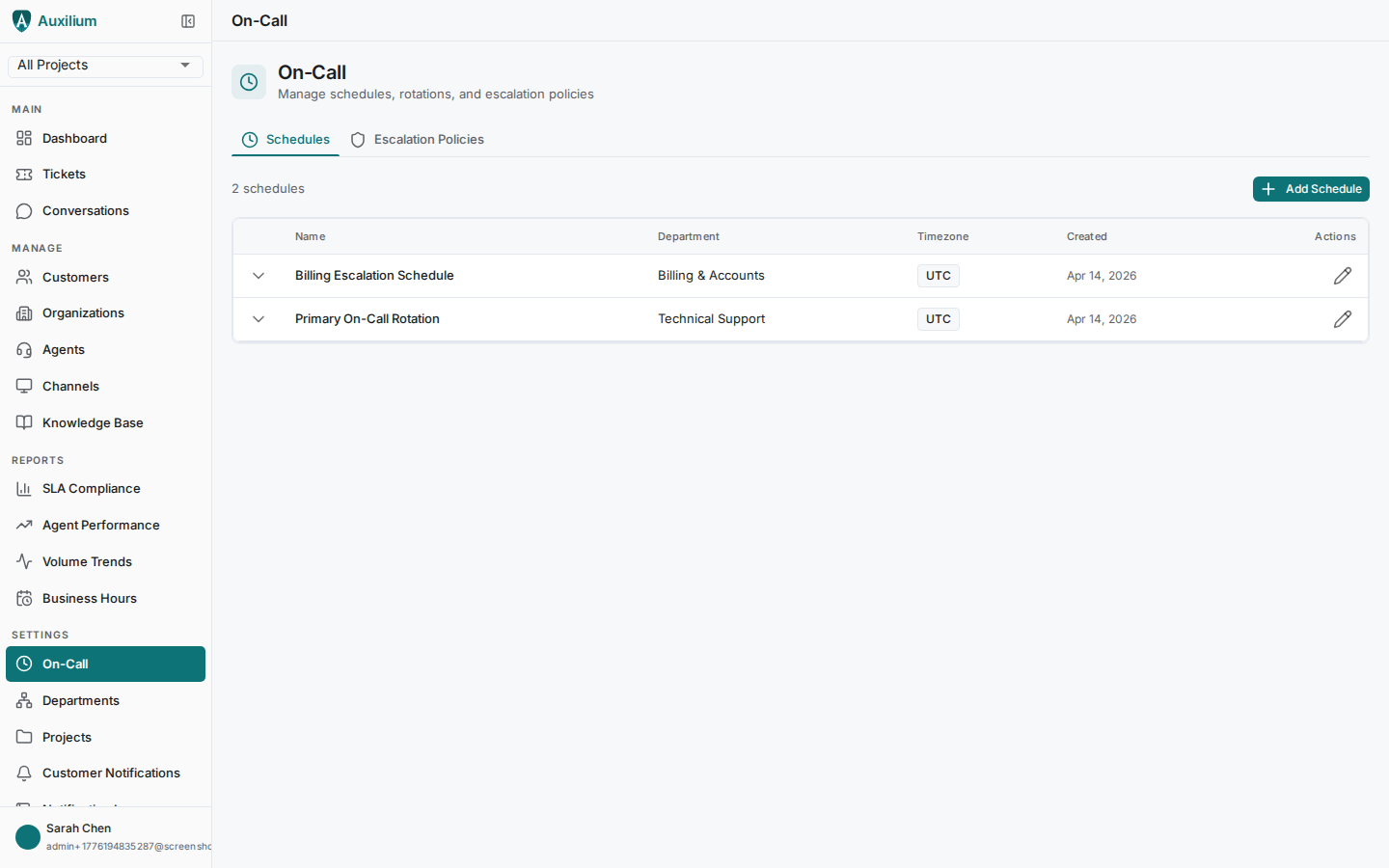
Task: Expand the Primary On-Call Rotation row
Action: pyautogui.click(x=259, y=319)
